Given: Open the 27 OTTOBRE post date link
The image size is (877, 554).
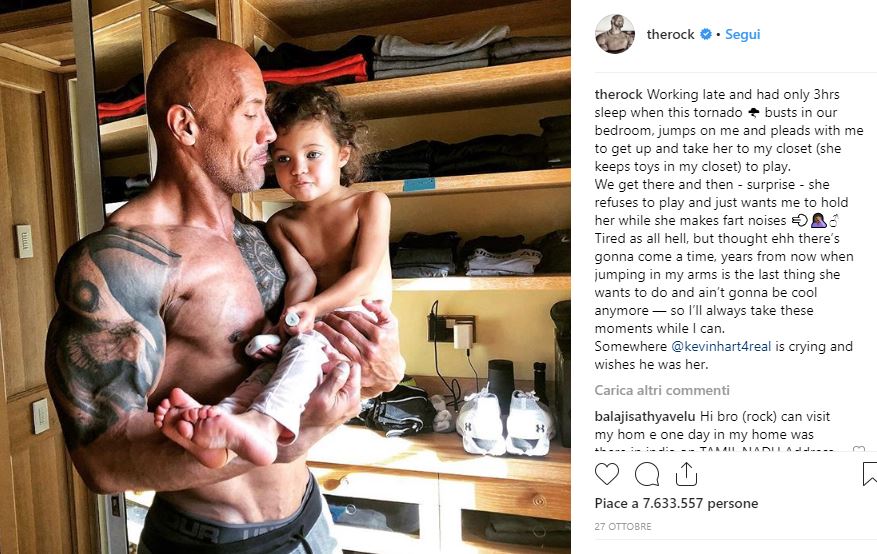Looking at the screenshot, I should (623, 526).
